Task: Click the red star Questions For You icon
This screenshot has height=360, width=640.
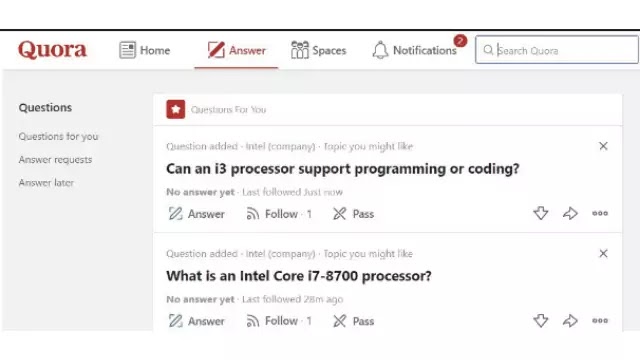Action: tap(176, 109)
